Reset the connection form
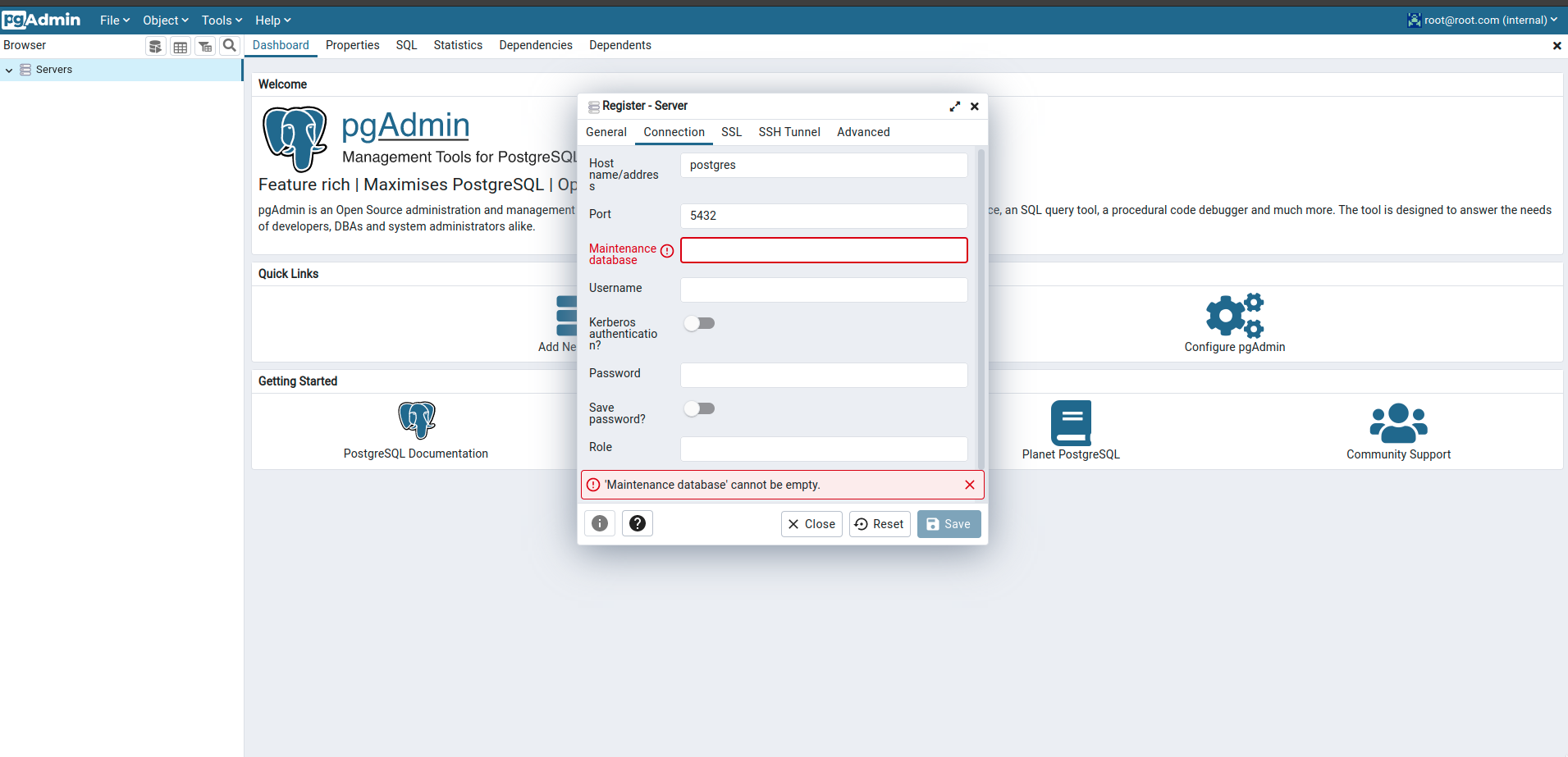1568x757 pixels. [879, 523]
